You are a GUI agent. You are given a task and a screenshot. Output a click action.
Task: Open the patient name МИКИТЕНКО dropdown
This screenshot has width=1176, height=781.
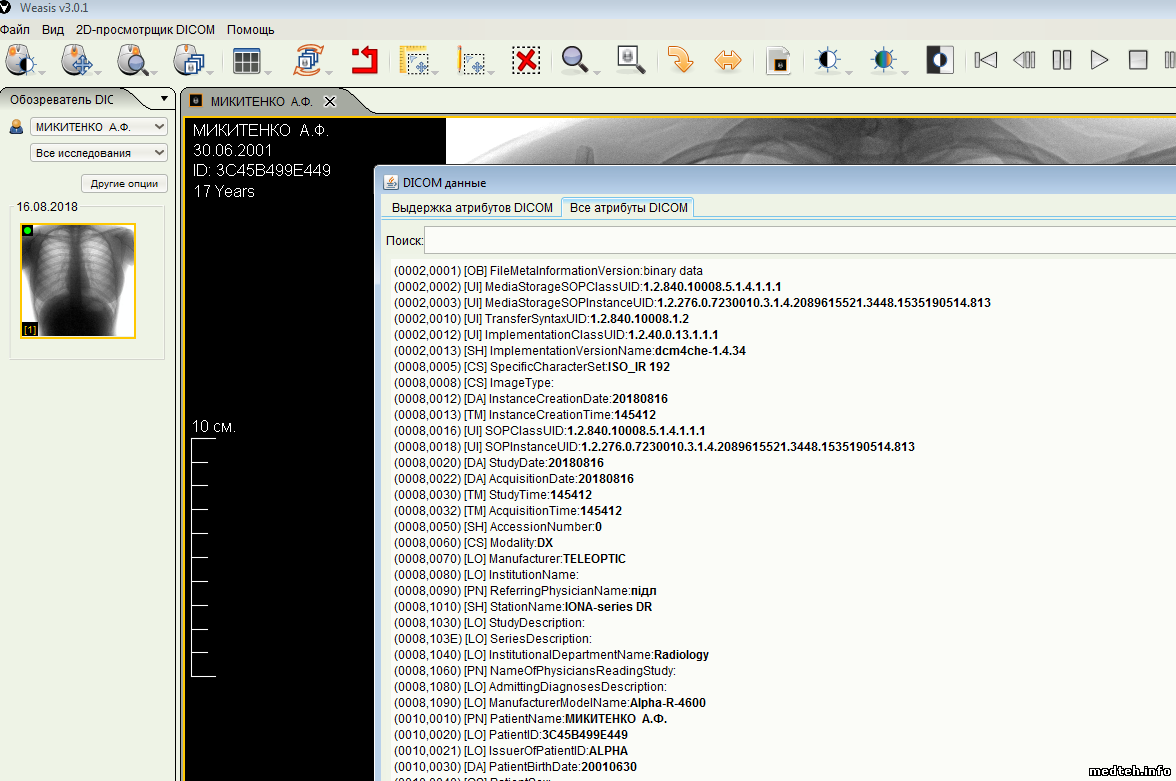[x=98, y=127]
